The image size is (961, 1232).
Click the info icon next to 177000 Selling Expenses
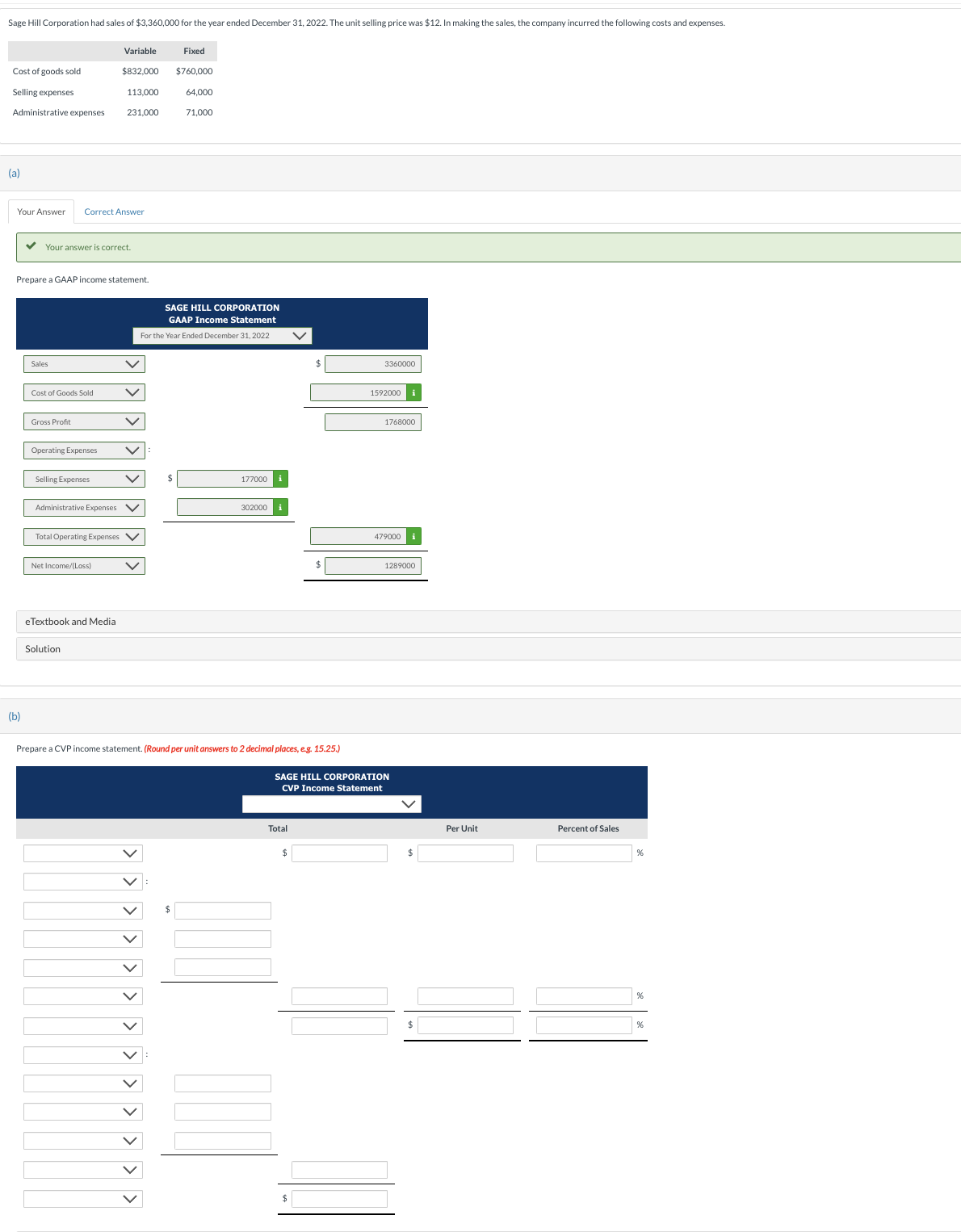(280, 479)
